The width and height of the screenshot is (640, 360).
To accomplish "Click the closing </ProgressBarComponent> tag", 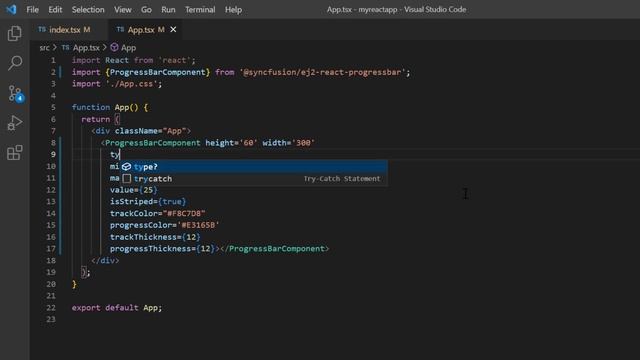I will click(x=274, y=249).
